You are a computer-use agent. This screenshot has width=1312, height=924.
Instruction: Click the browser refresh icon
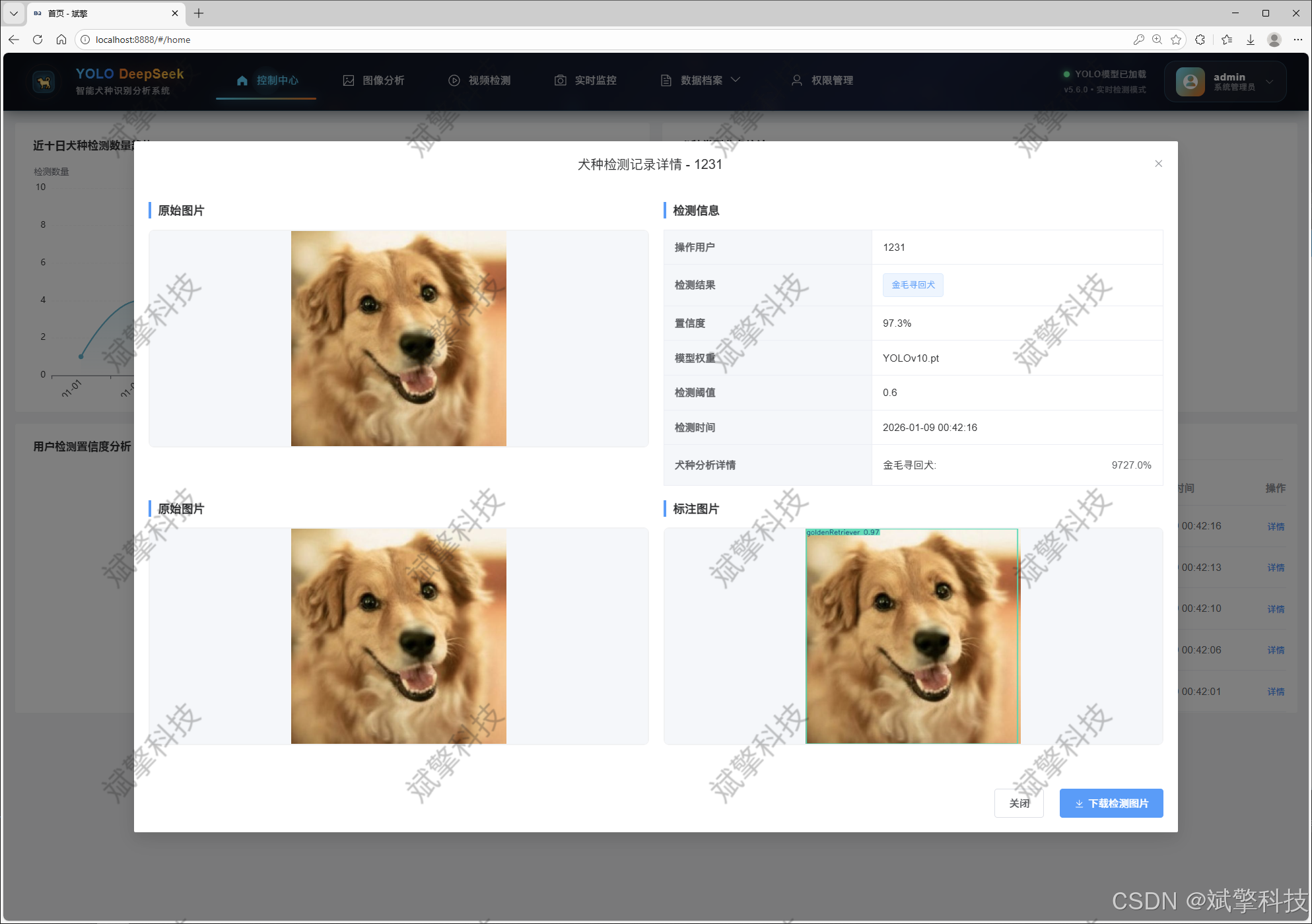click(38, 40)
